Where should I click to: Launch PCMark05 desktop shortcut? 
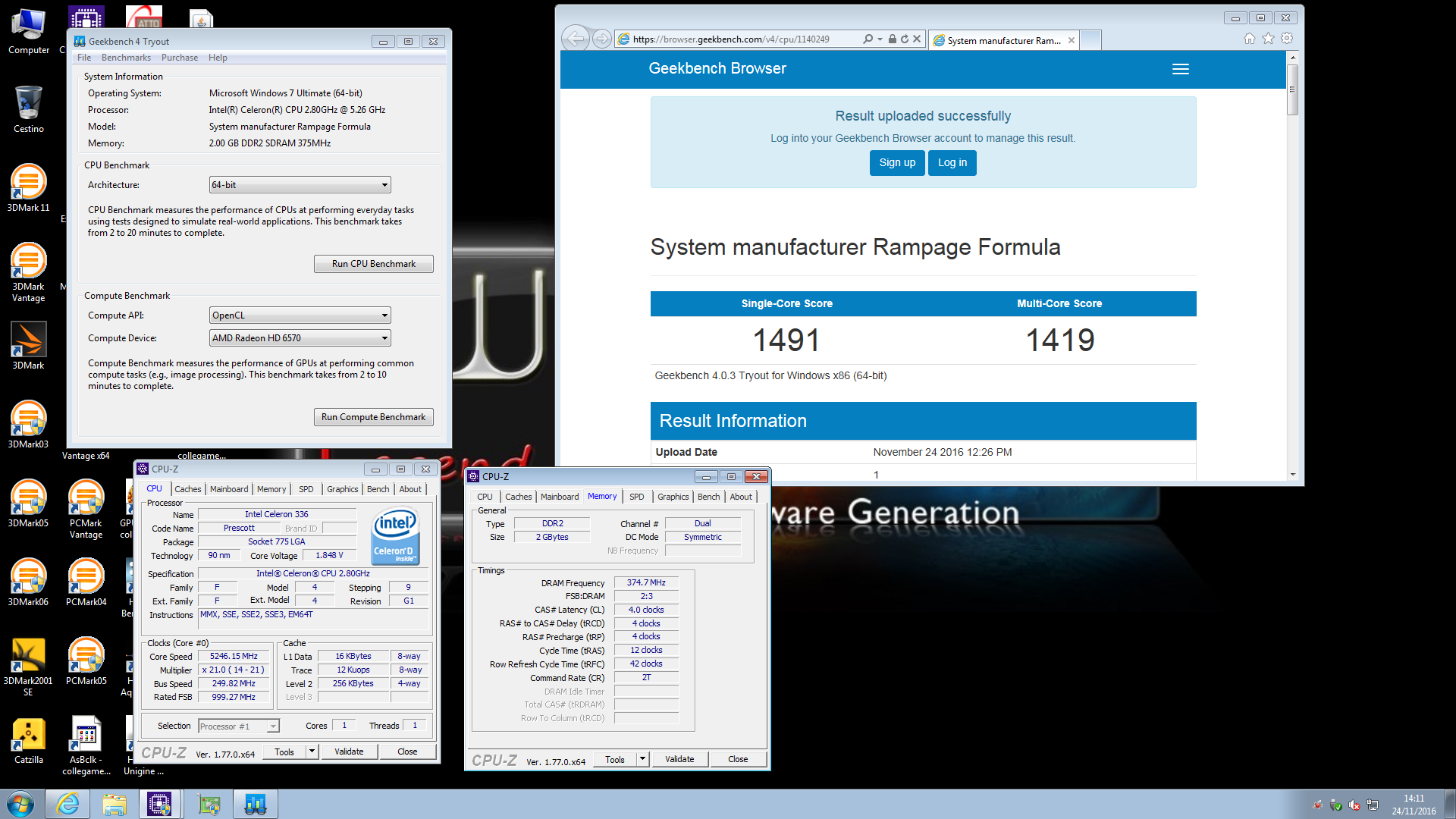[x=86, y=661]
